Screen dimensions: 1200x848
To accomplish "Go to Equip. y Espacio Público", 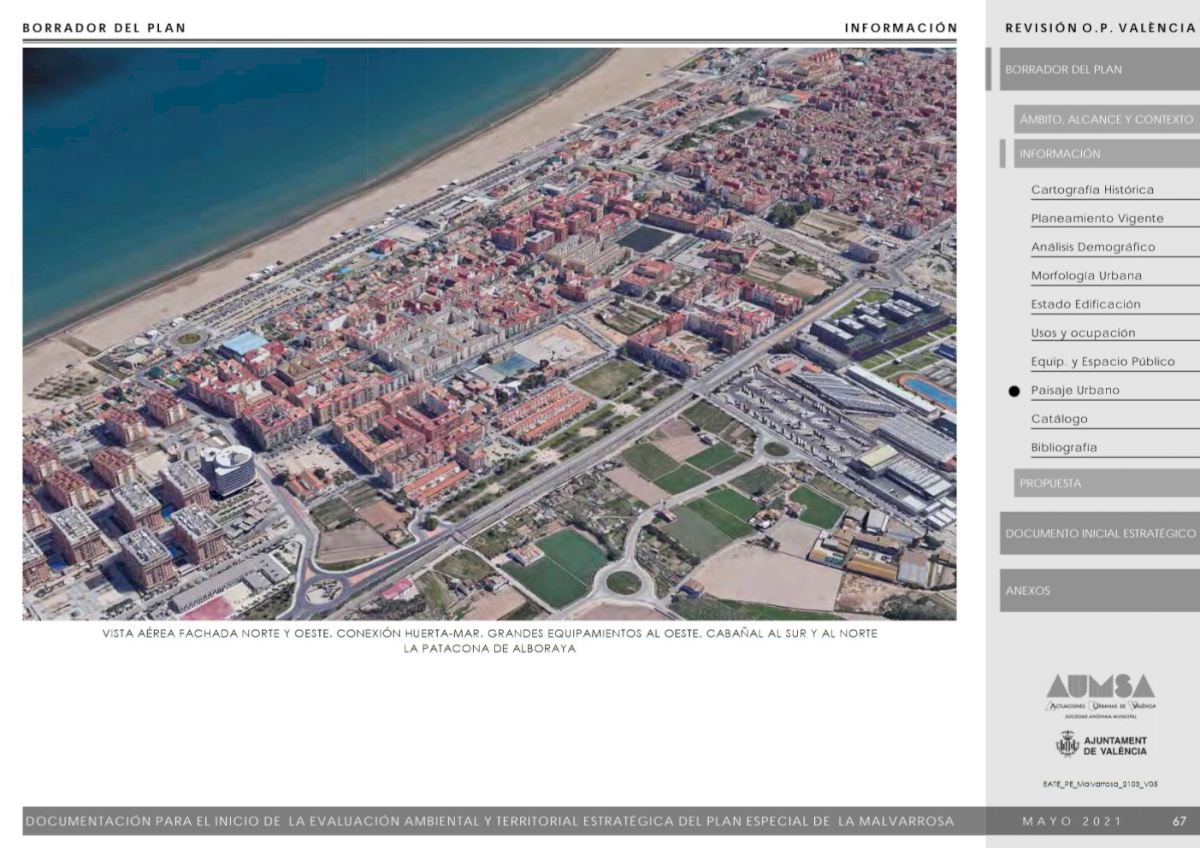I will (1102, 362).
